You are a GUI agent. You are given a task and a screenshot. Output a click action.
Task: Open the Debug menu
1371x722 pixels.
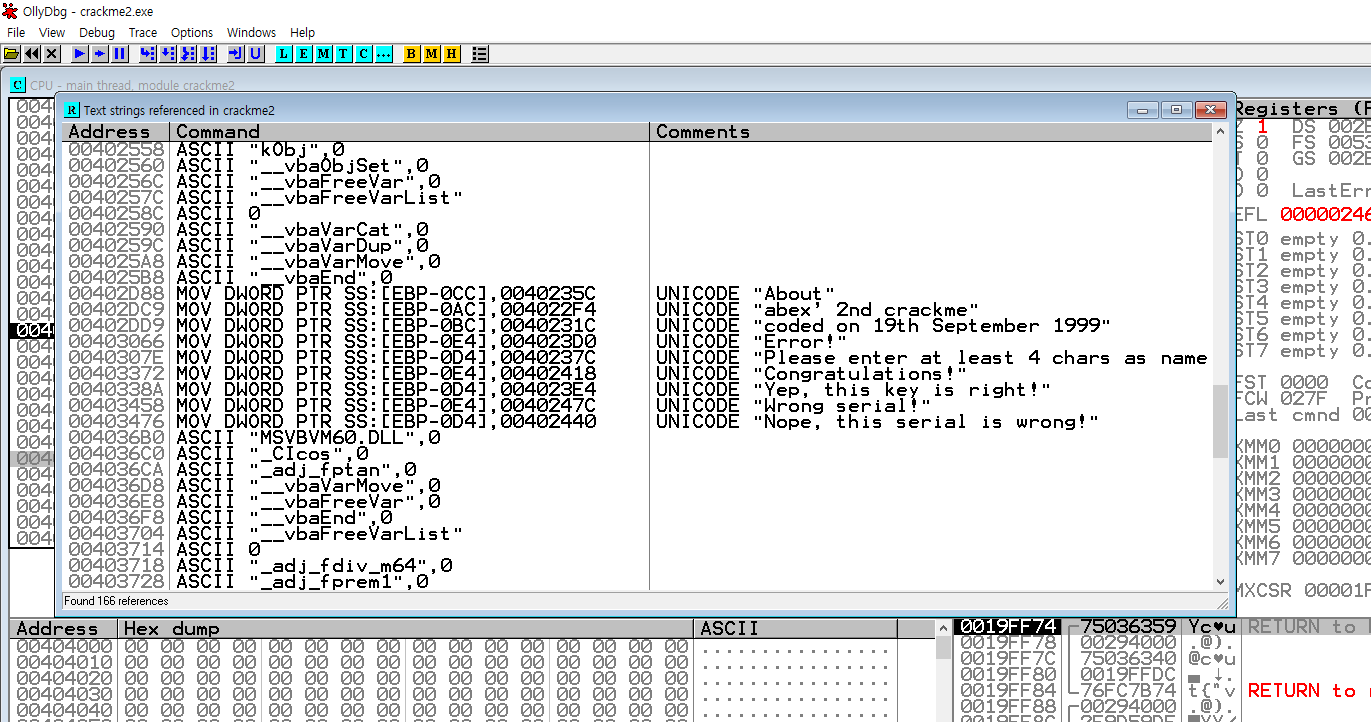tap(97, 33)
